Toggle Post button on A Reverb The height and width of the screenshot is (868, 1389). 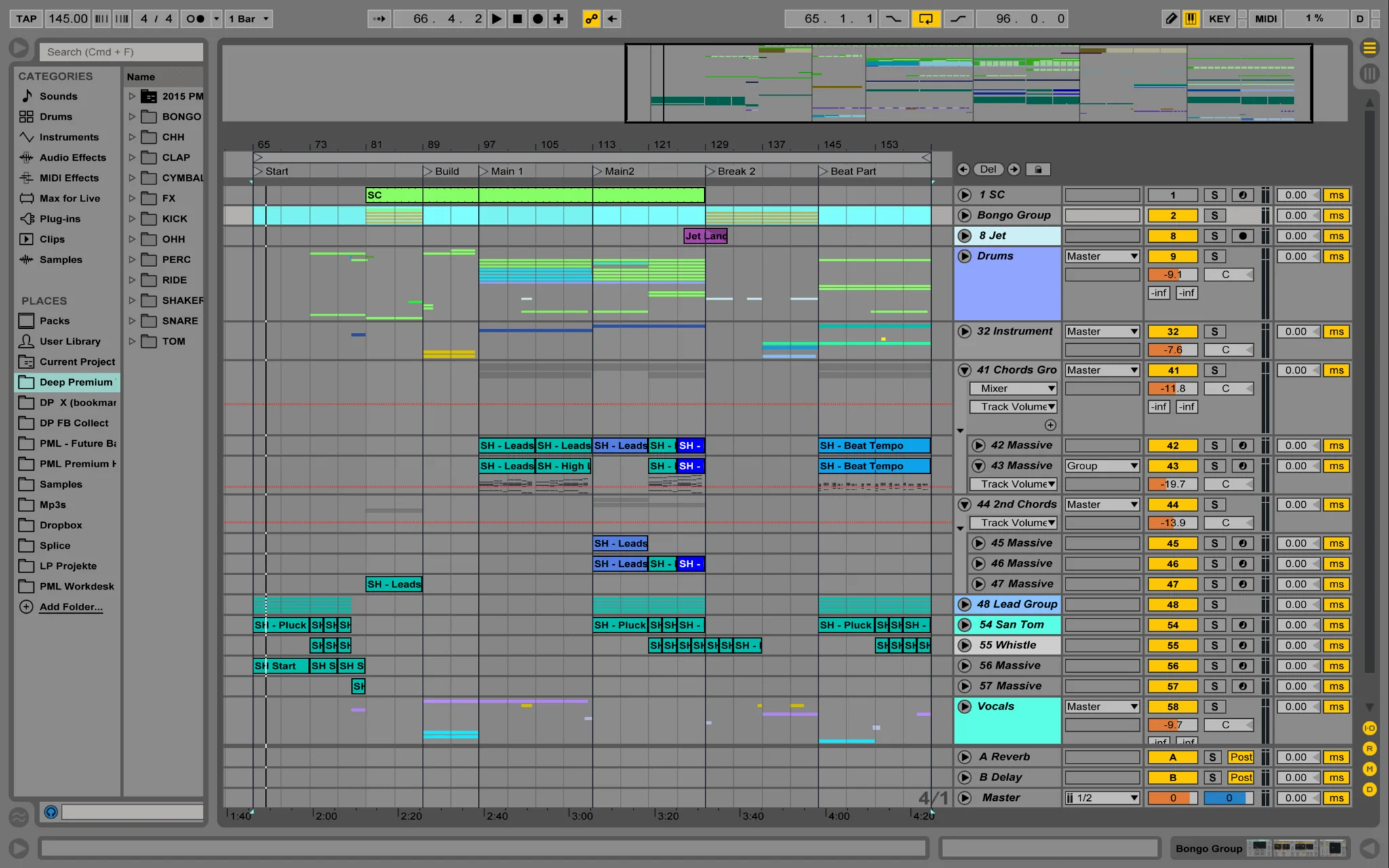click(x=1241, y=757)
